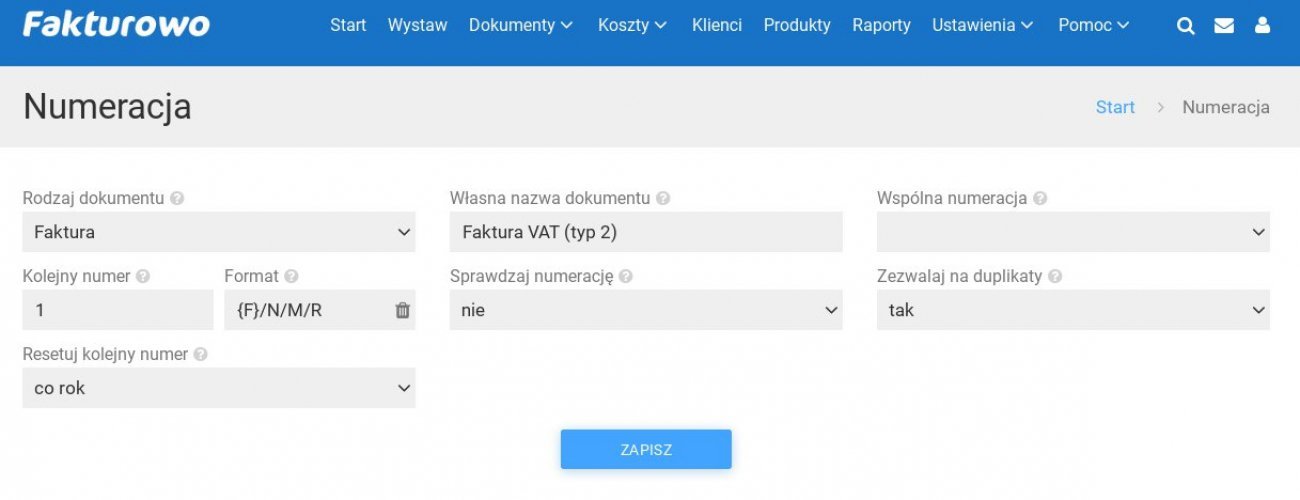The width and height of the screenshot is (1300, 500).
Task: Expand the Ustawienia menu
Action: [x=982, y=25]
